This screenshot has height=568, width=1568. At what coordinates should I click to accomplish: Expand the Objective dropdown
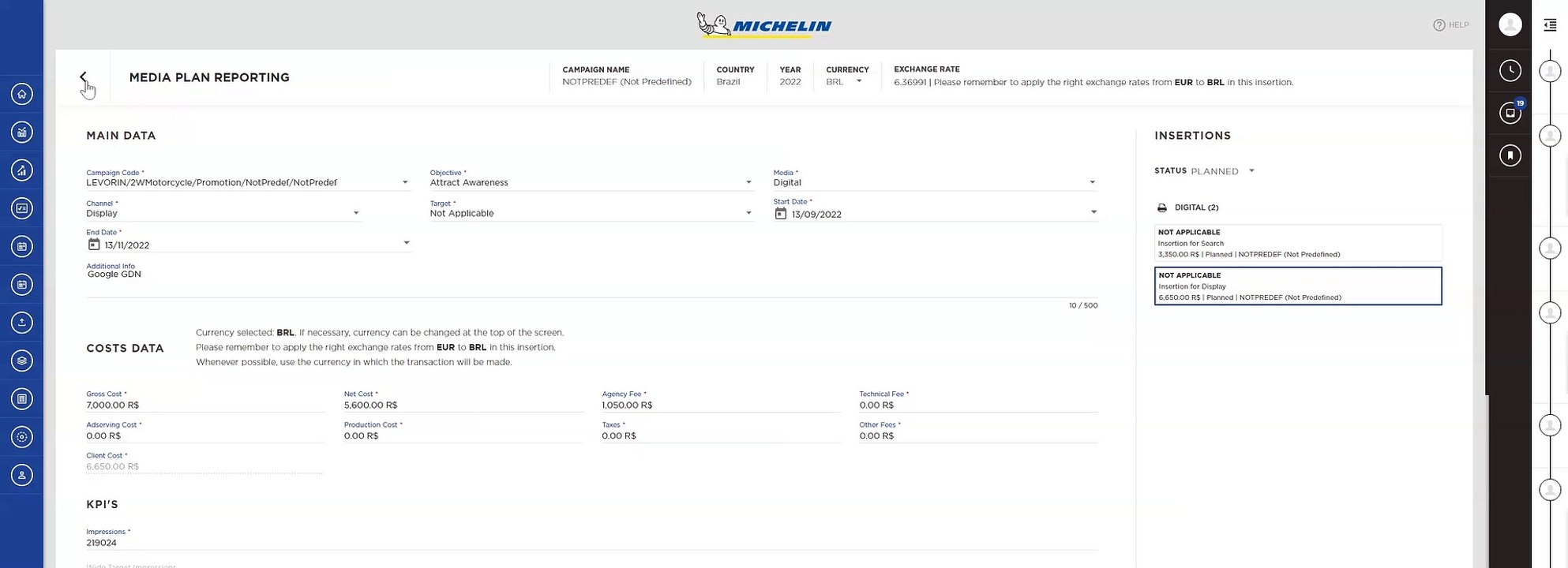pos(748,182)
